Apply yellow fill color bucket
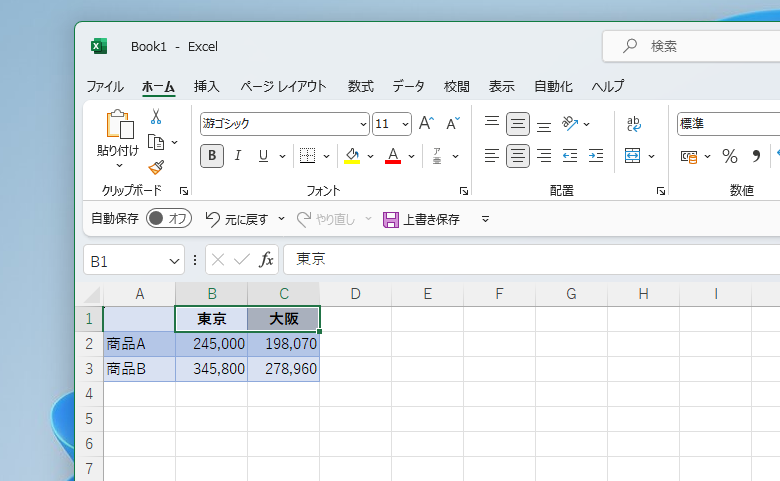The image size is (780, 481). tap(352, 156)
